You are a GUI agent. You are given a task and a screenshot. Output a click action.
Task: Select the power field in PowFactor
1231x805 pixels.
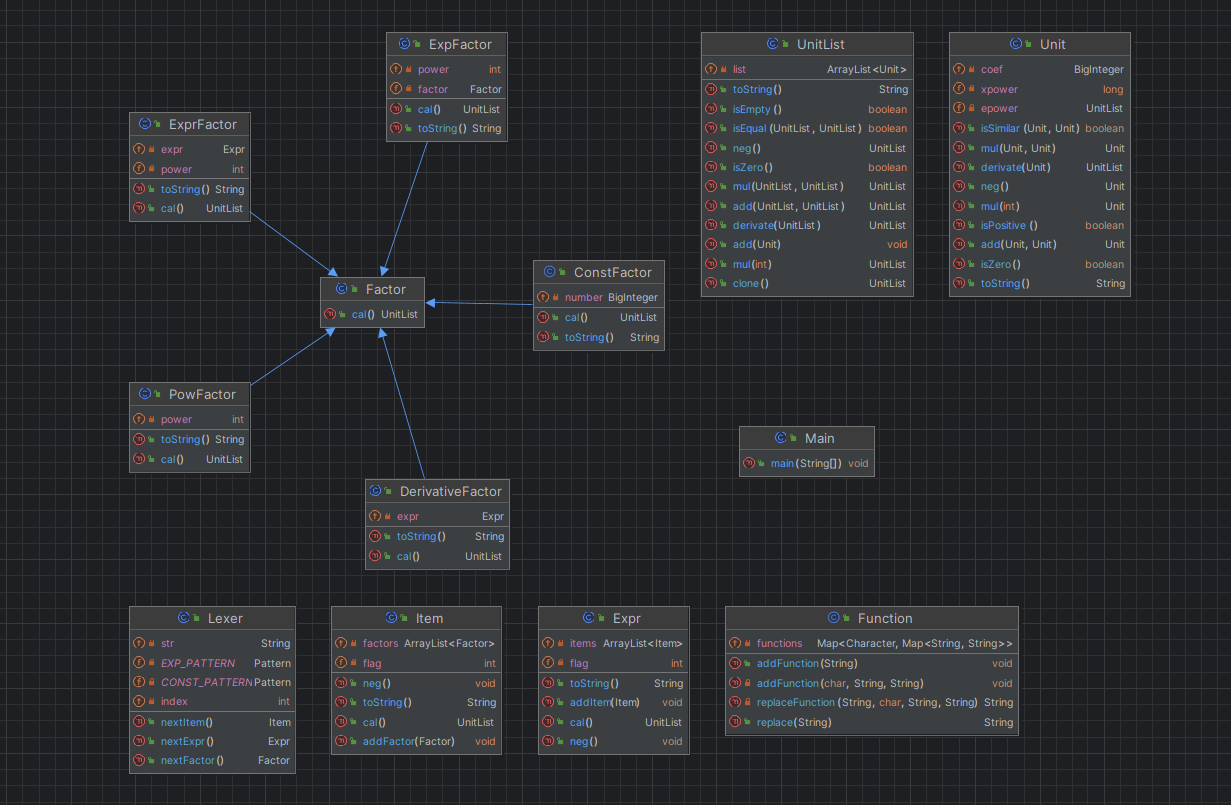[x=190, y=419]
